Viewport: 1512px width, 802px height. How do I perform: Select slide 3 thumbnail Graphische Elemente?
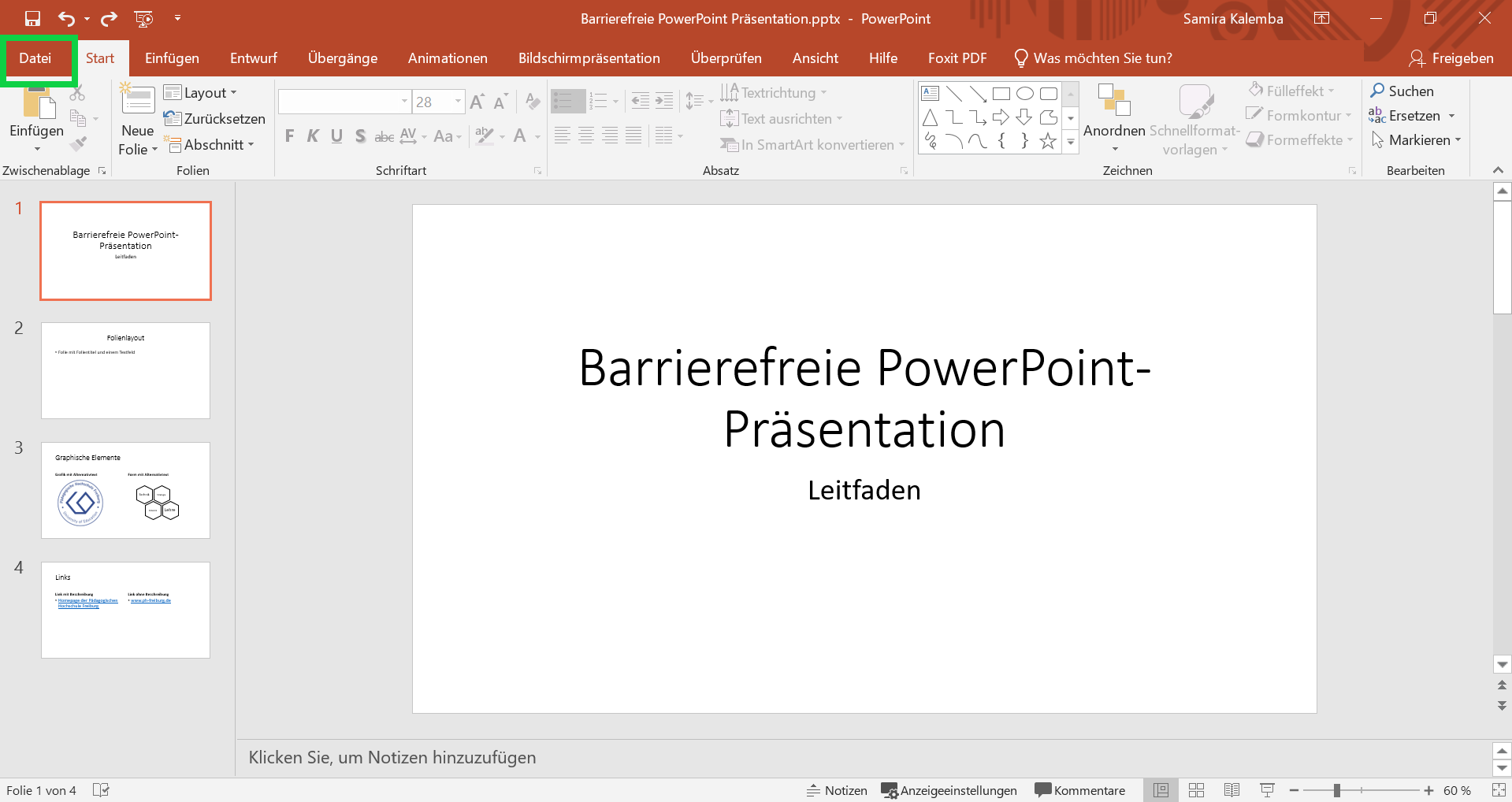click(125, 489)
